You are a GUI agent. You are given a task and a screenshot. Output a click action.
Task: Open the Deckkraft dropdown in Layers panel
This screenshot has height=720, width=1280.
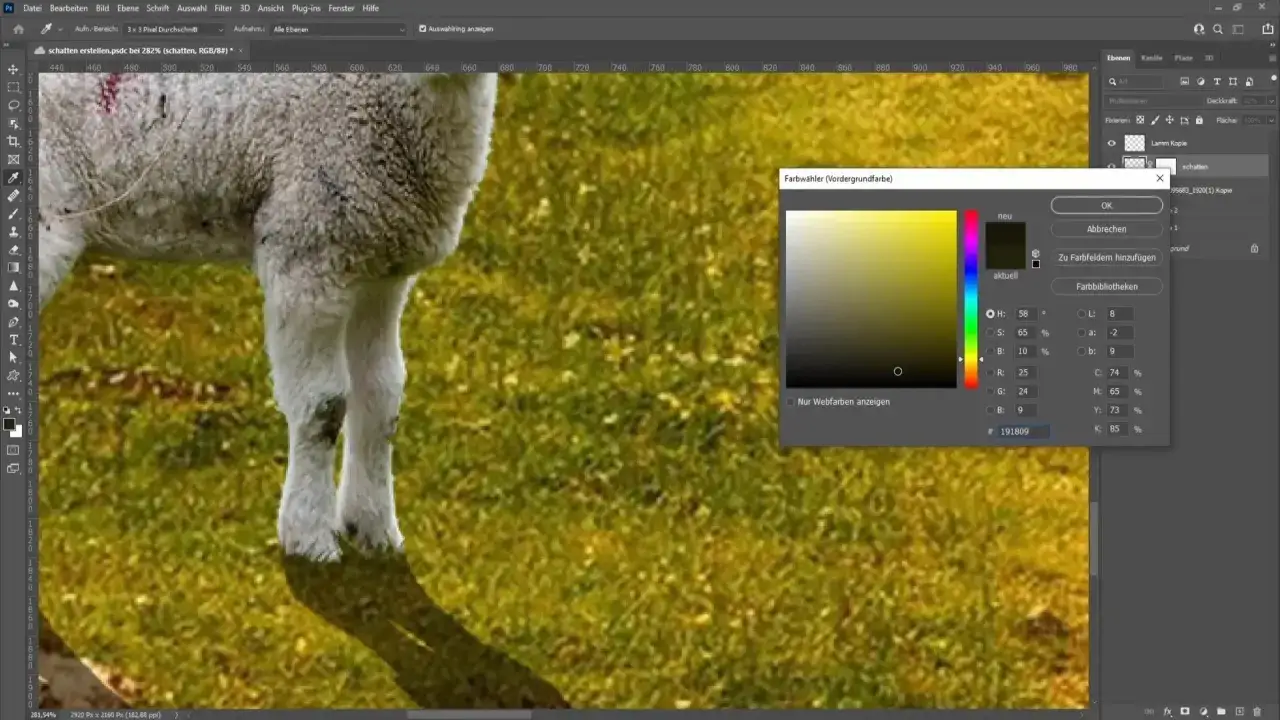[x=1272, y=101]
